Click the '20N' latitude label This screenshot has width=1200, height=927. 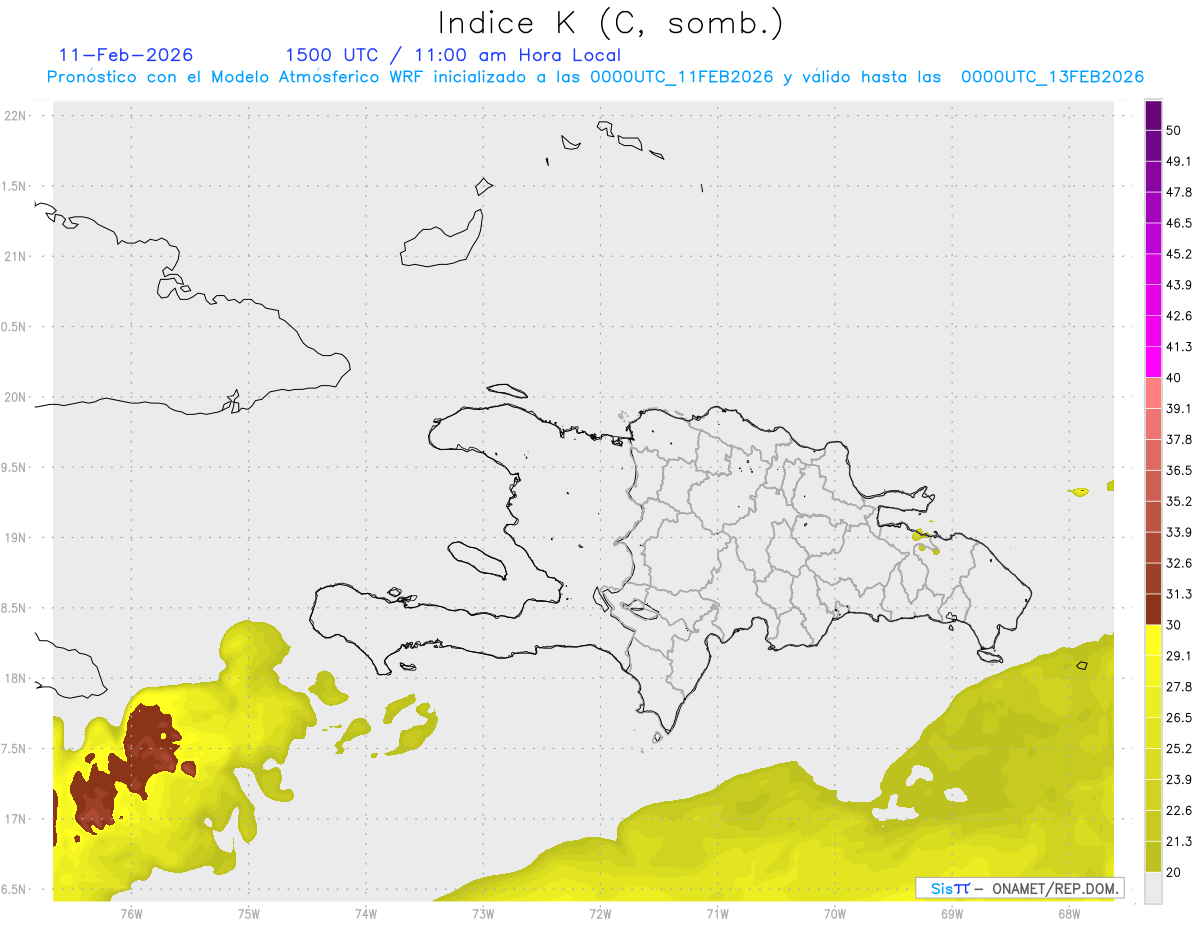click(16, 397)
